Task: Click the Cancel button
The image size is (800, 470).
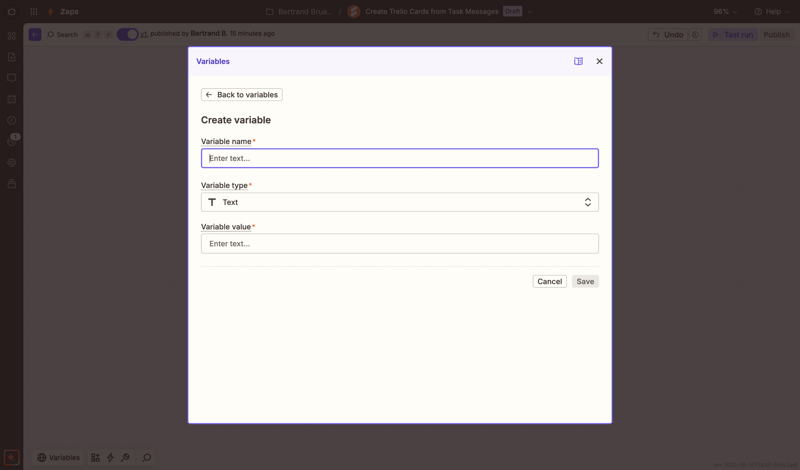Action: (549, 281)
